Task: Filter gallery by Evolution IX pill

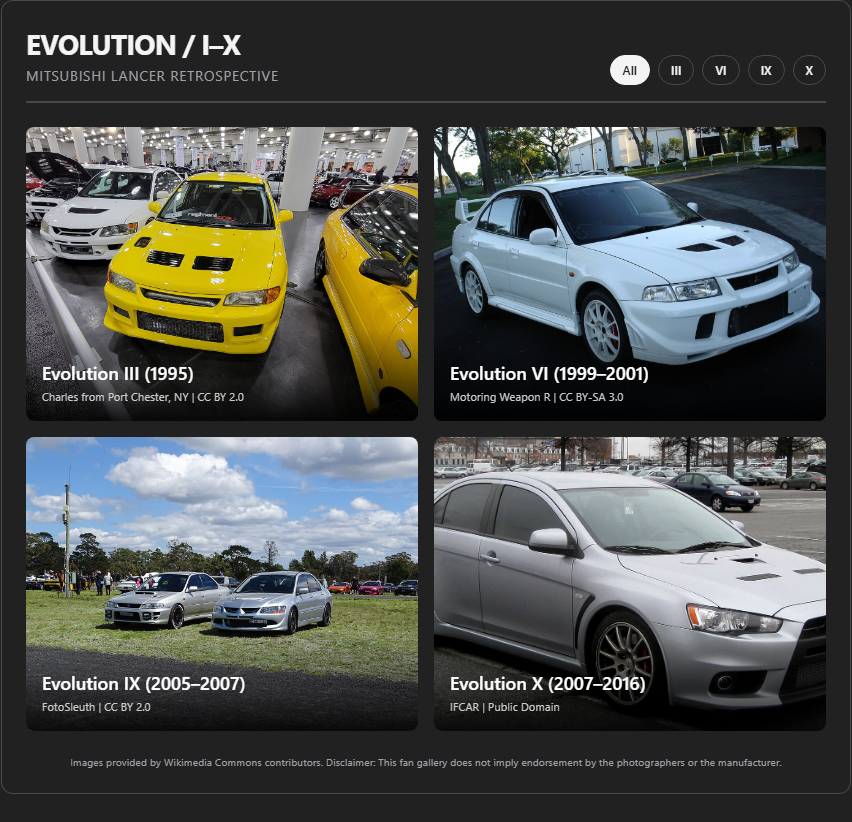Action: (766, 70)
